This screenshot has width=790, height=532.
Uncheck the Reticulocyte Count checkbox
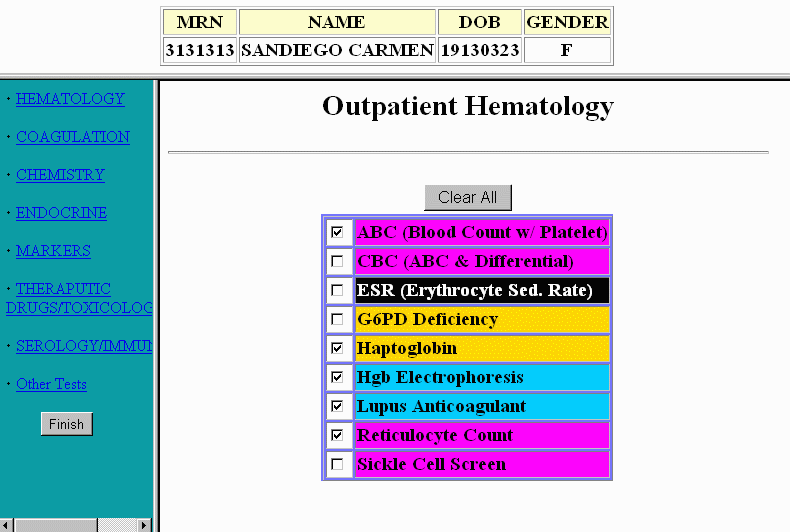pyautogui.click(x=337, y=435)
